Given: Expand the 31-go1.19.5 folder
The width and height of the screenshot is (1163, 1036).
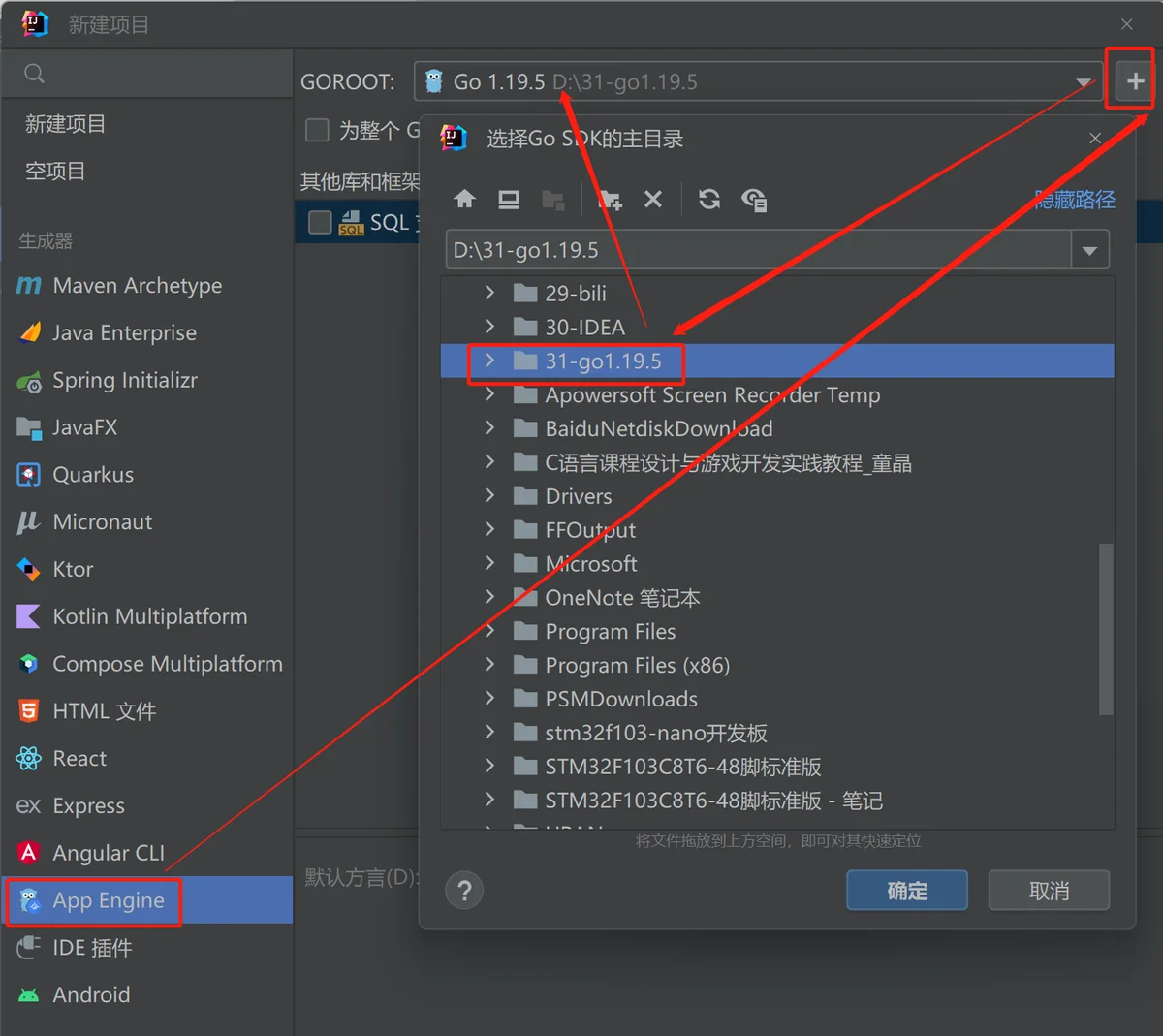Looking at the screenshot, I should pos(489,361).
